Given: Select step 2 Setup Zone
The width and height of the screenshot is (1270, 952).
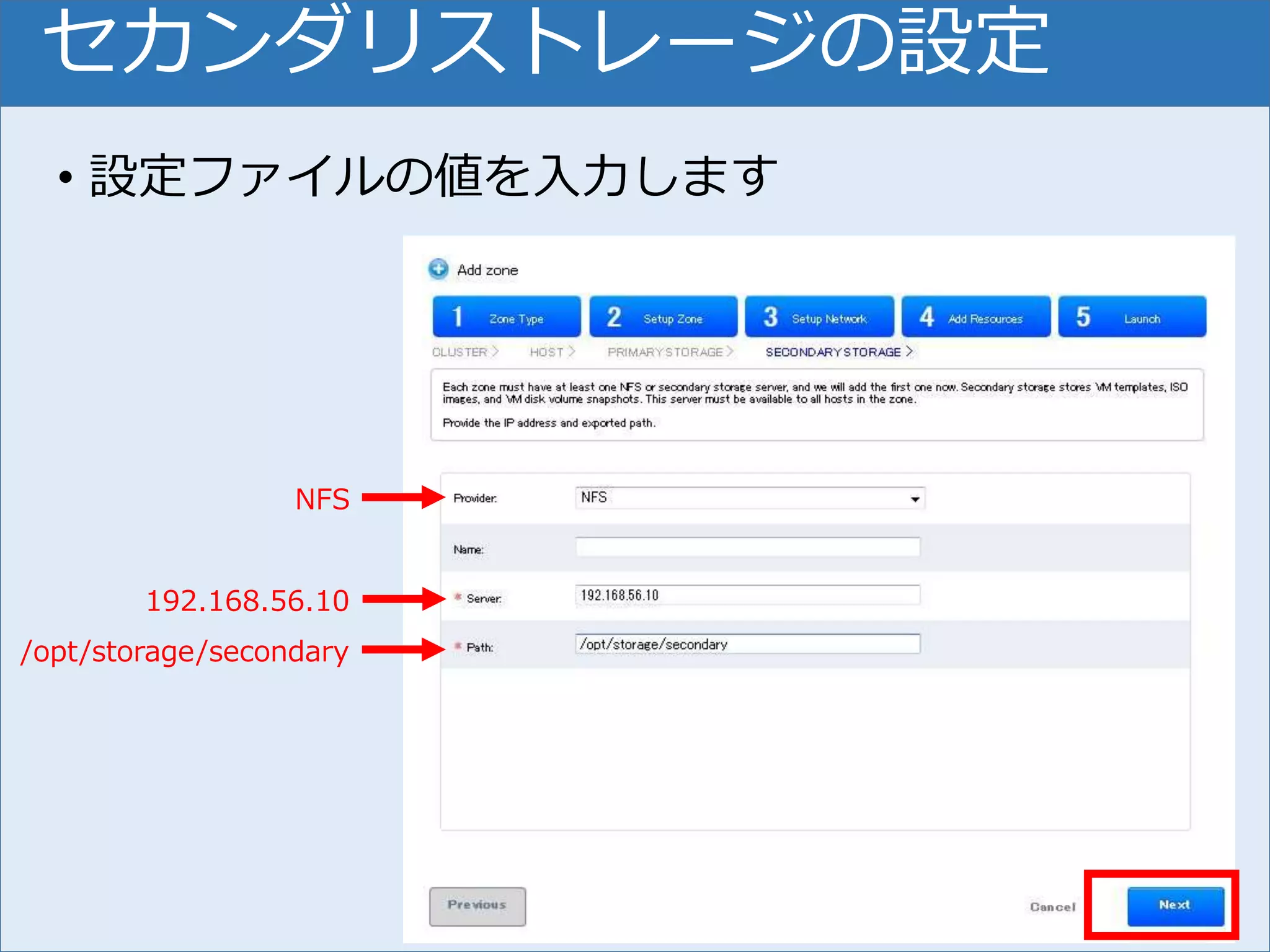Looking at the screenshot, I should pyautogui.click(x=664, y=317).
